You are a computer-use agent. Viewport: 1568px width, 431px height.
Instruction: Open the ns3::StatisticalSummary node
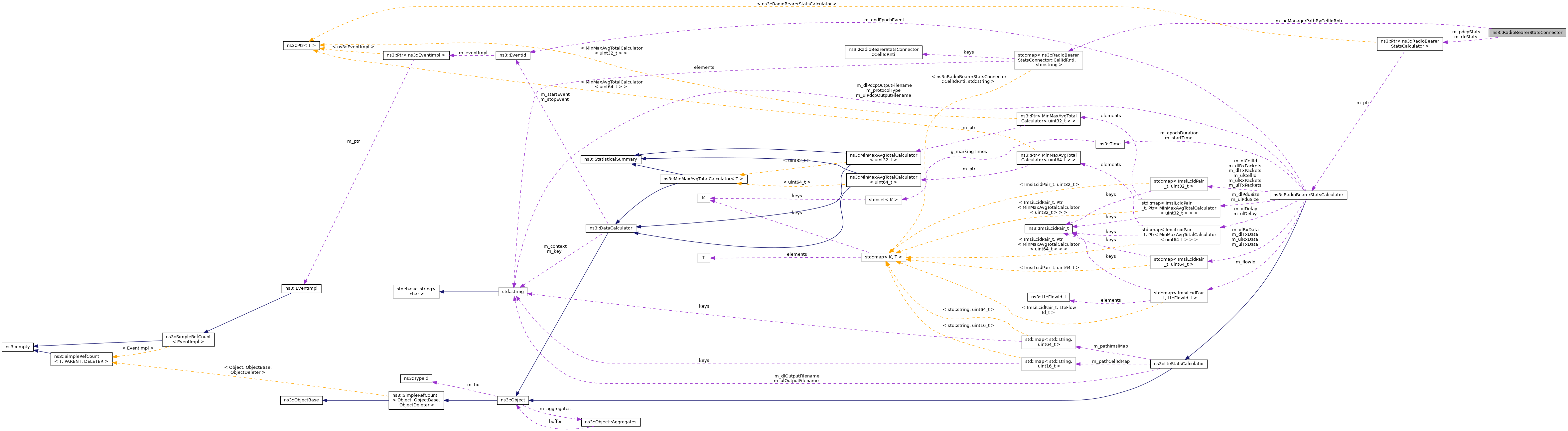click(611, 160)
